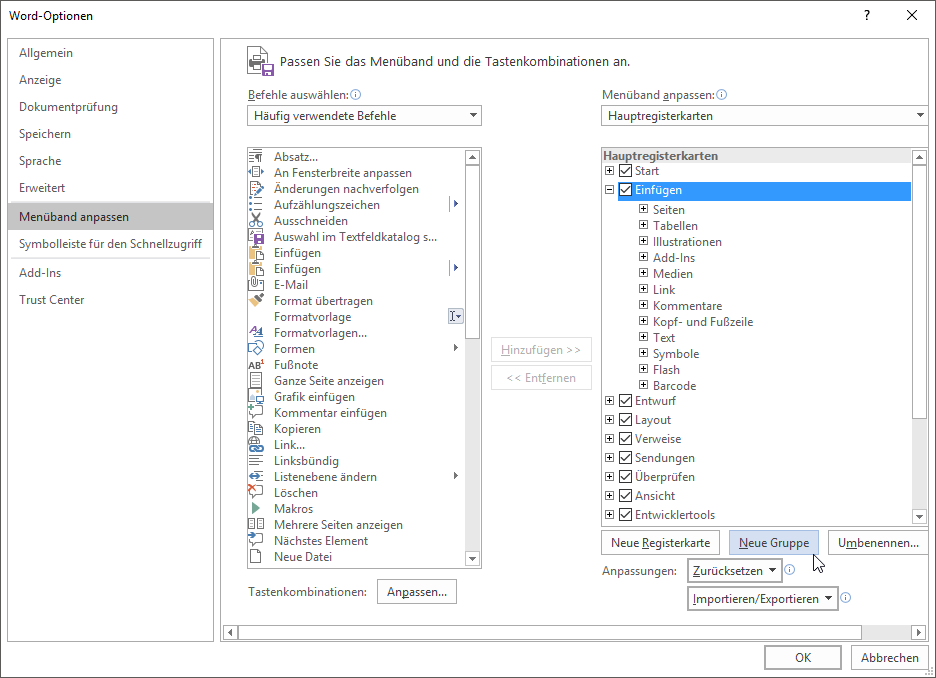Open the Importieren/Exportieren dropdown
Image resolution: width=936 pixels, height=678 pixels.
tap(762, 599)
